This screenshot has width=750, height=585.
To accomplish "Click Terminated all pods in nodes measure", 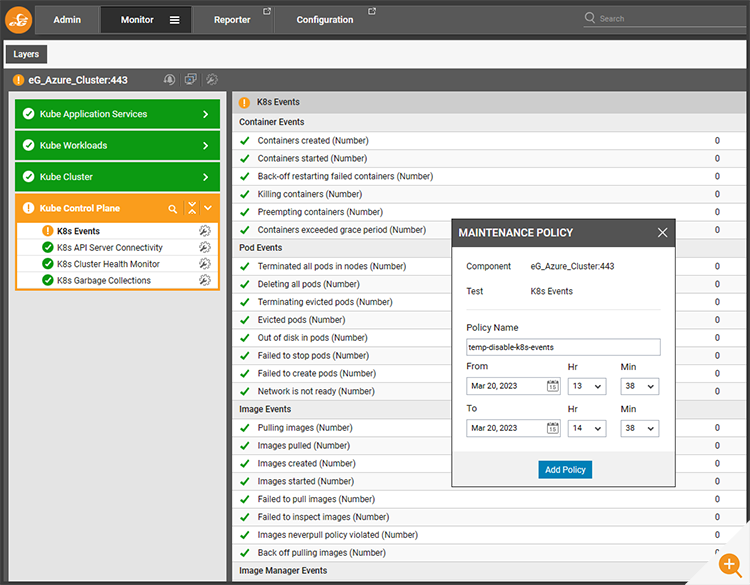I will (332, 266).
